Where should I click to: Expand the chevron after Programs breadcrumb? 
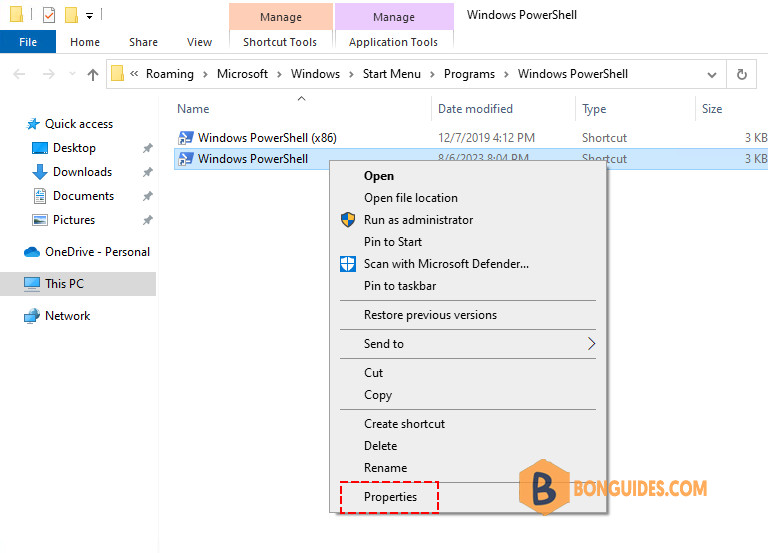coord(506,74)
